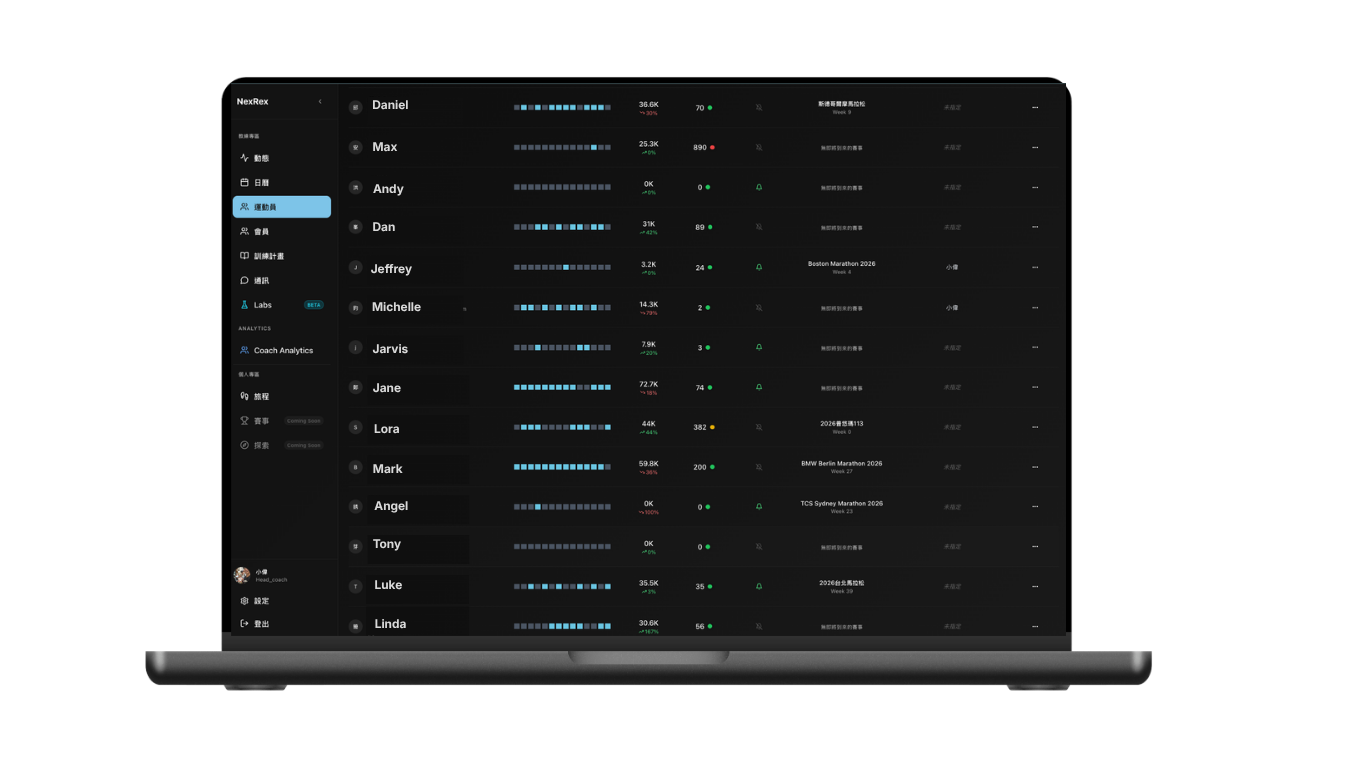Open the Labs flask icon
Viewport: 1366px width, 768px height.
244,305
